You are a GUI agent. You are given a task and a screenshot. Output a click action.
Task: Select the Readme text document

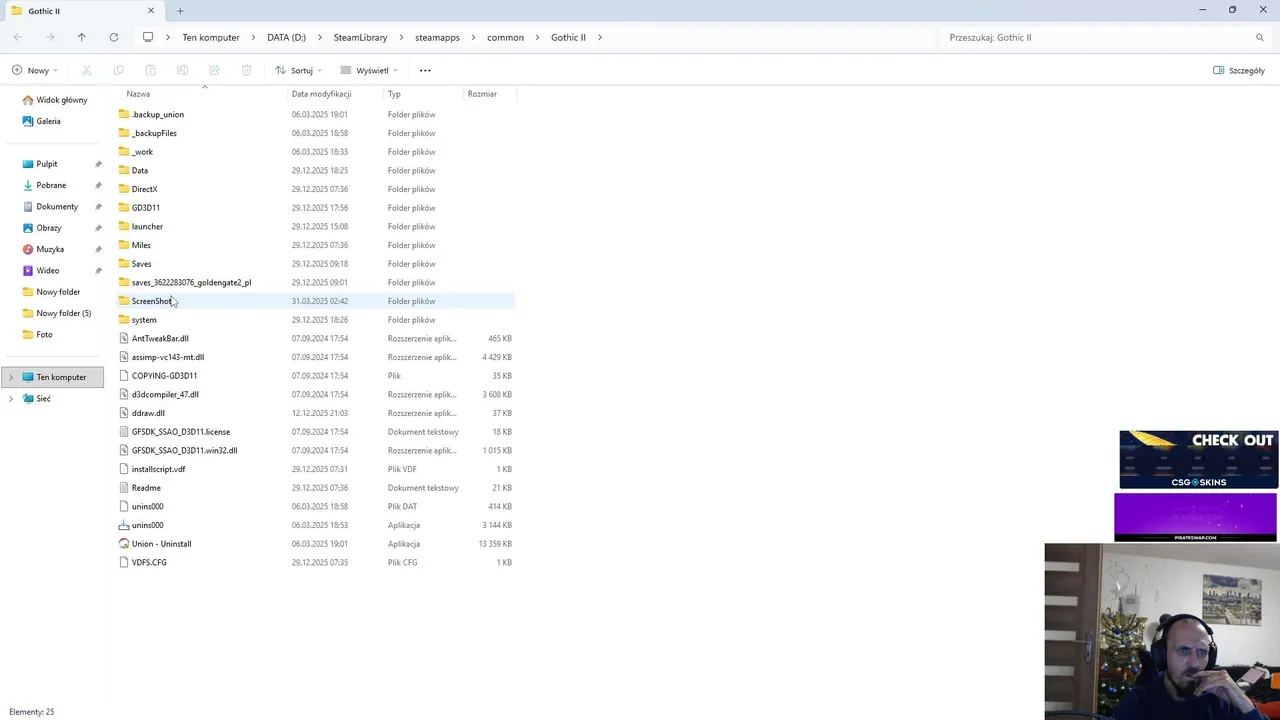tap(146, 488)
